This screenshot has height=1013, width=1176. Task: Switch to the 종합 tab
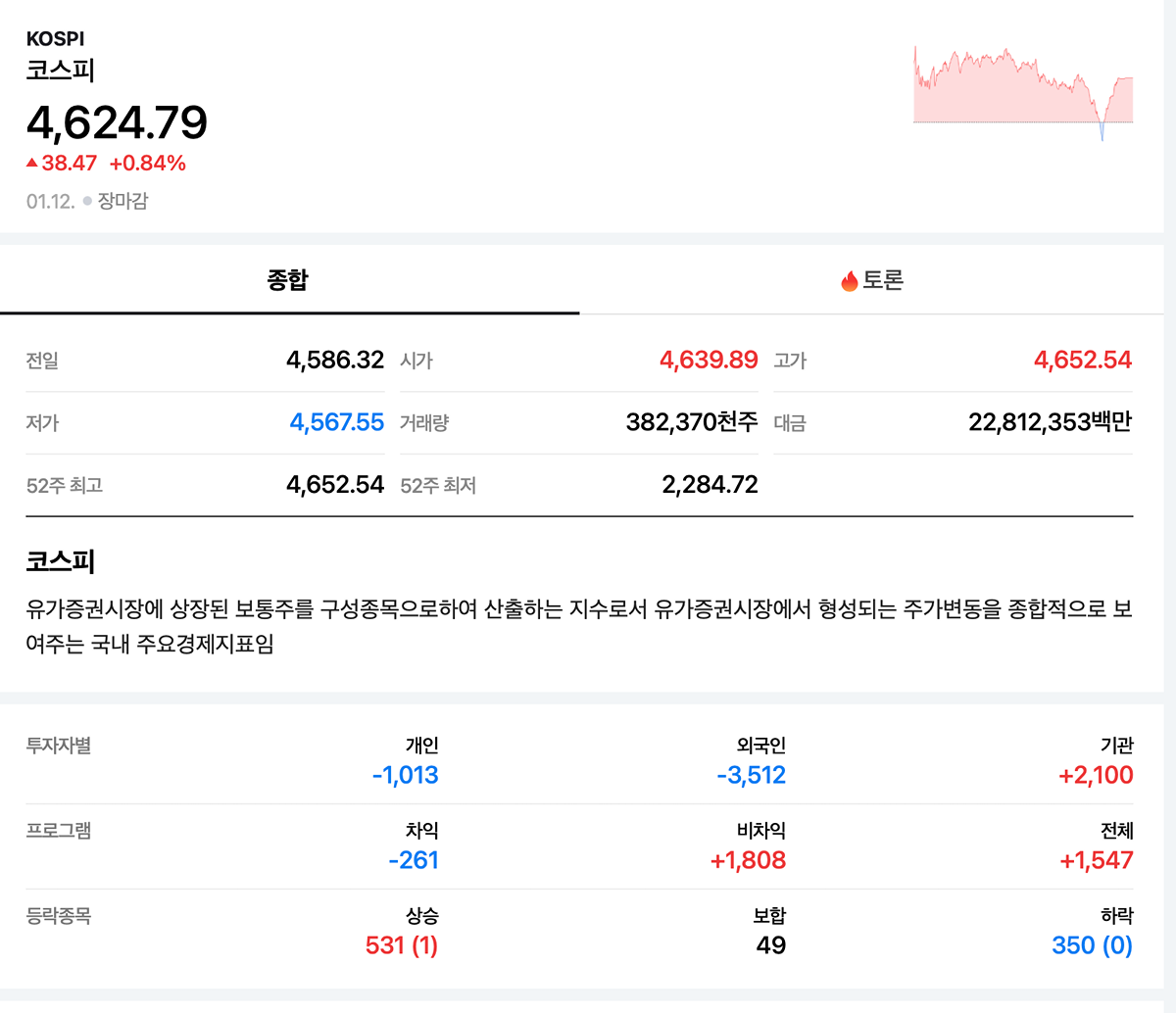[288, 280]
